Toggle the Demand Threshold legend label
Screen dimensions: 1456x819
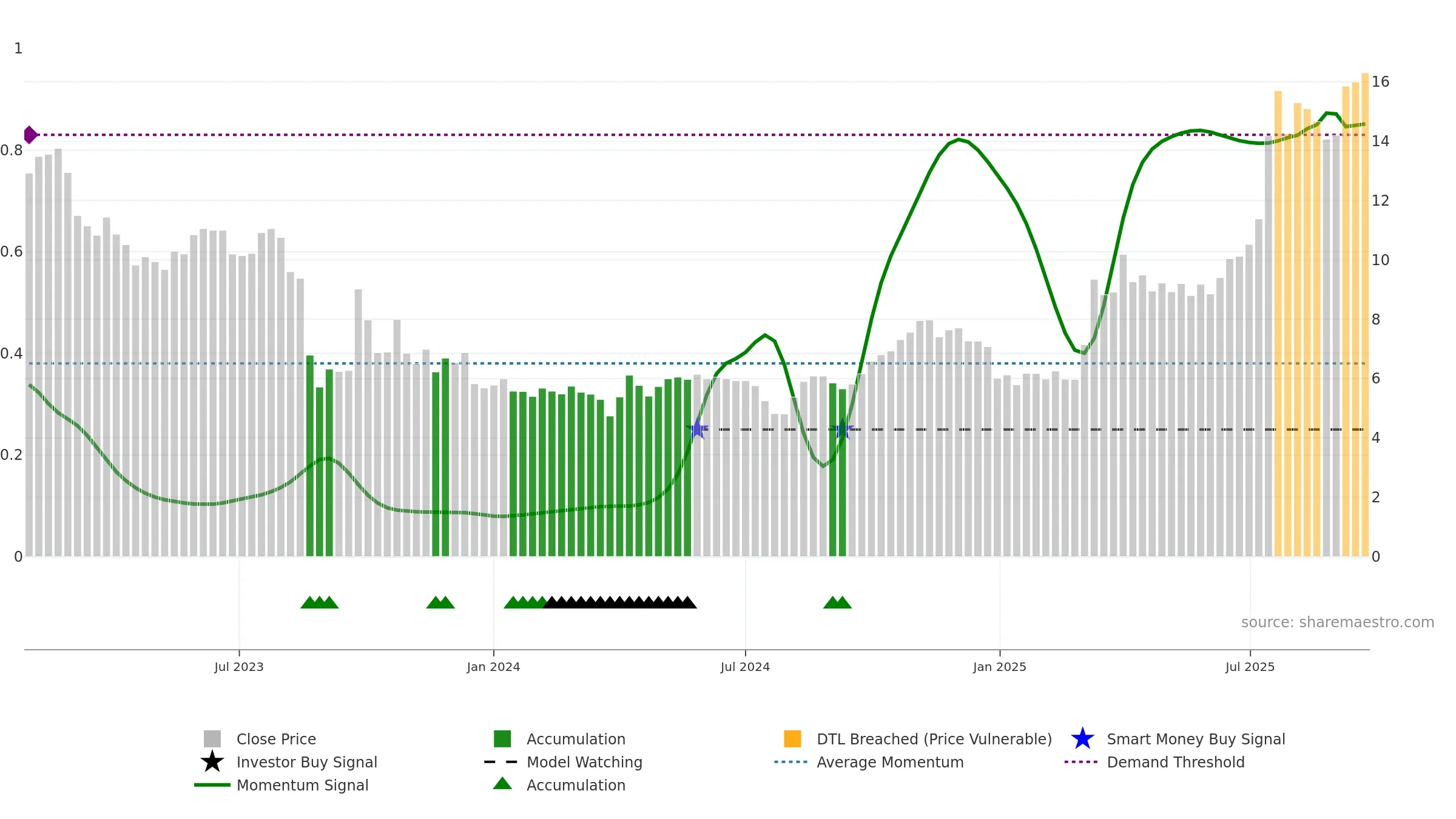tap(1175, 762)
